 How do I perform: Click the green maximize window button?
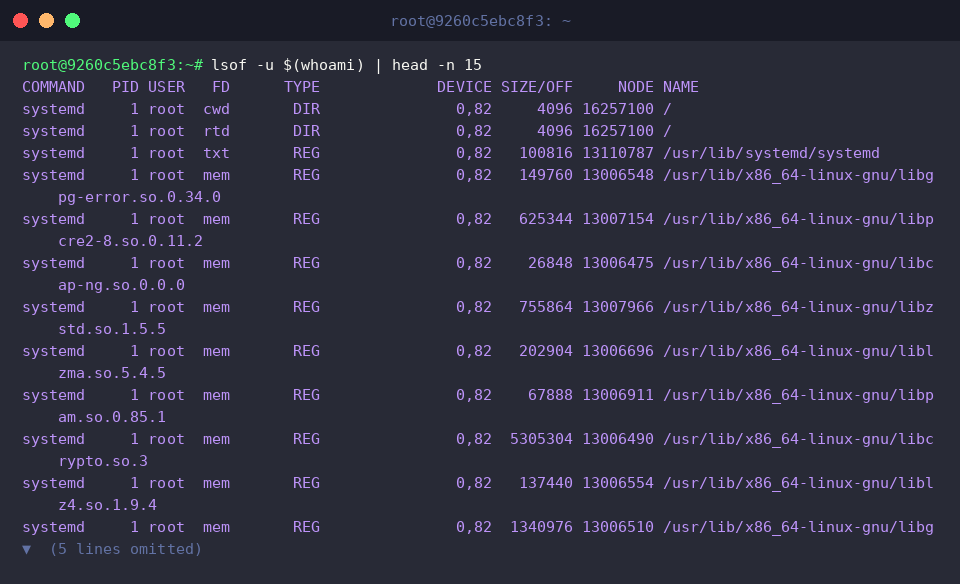[x=72, y=21]
